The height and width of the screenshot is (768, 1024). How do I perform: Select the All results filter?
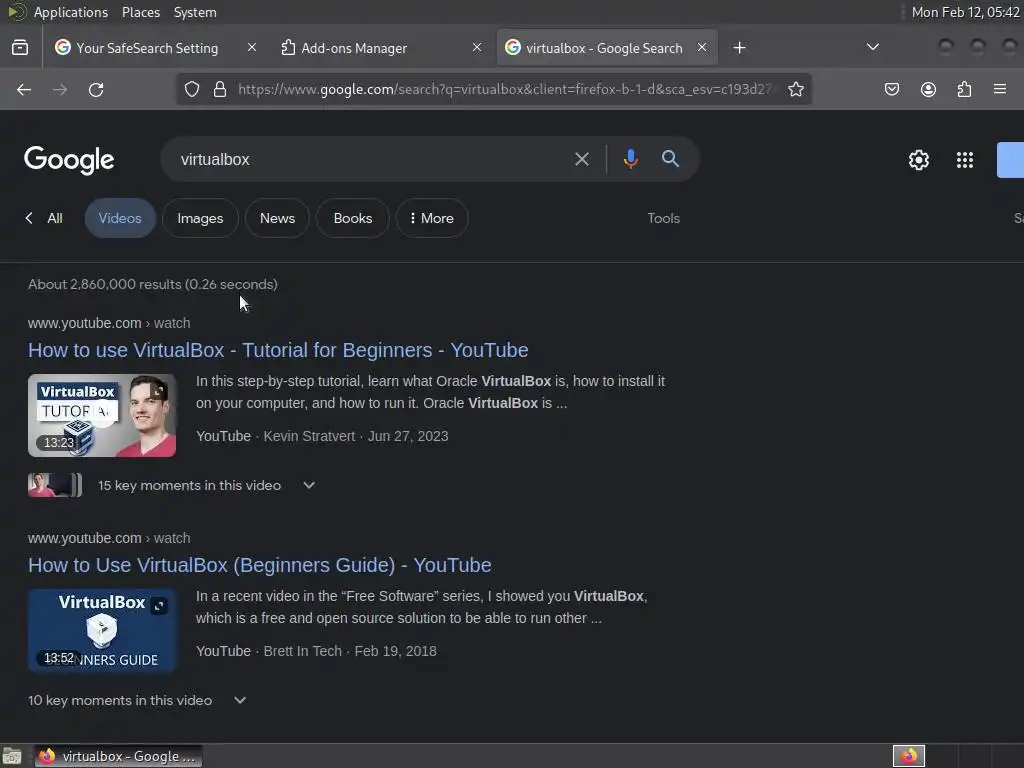[55, 218]
